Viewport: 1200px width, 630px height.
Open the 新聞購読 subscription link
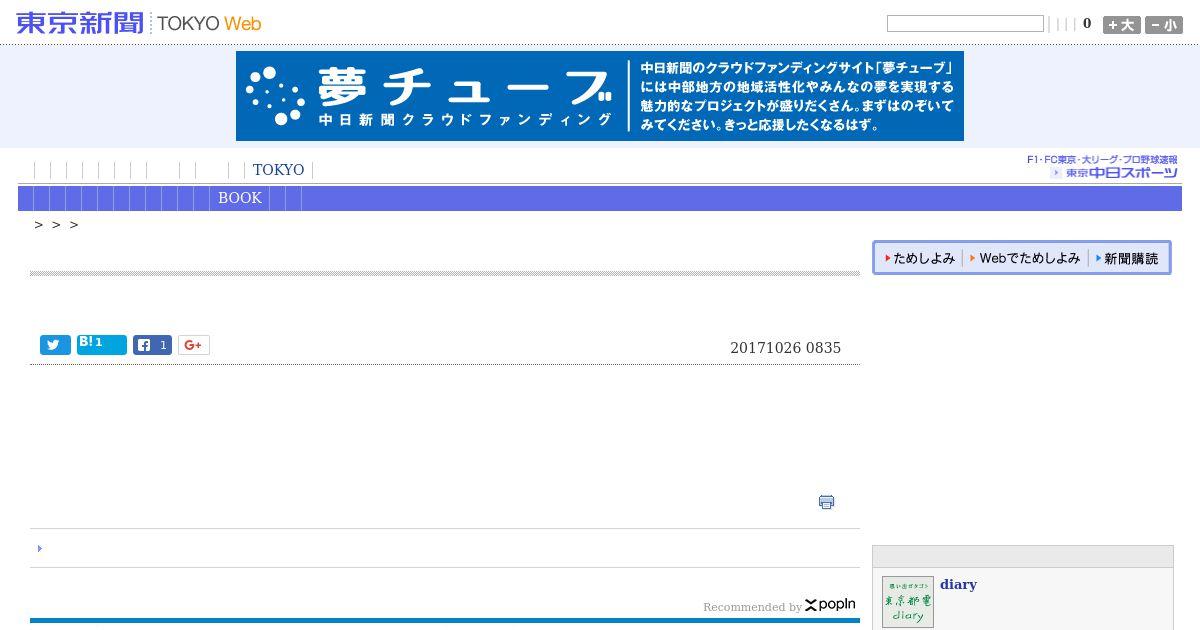(x=1127, y=258)
